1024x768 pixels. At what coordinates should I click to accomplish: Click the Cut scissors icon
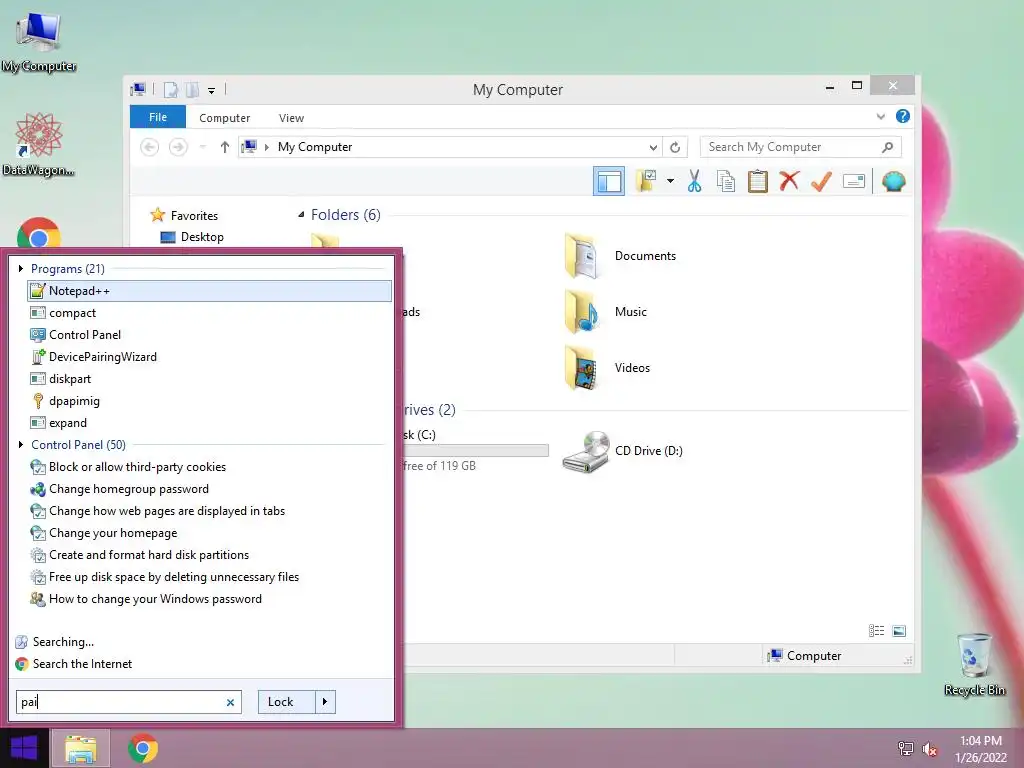point(694,181)
